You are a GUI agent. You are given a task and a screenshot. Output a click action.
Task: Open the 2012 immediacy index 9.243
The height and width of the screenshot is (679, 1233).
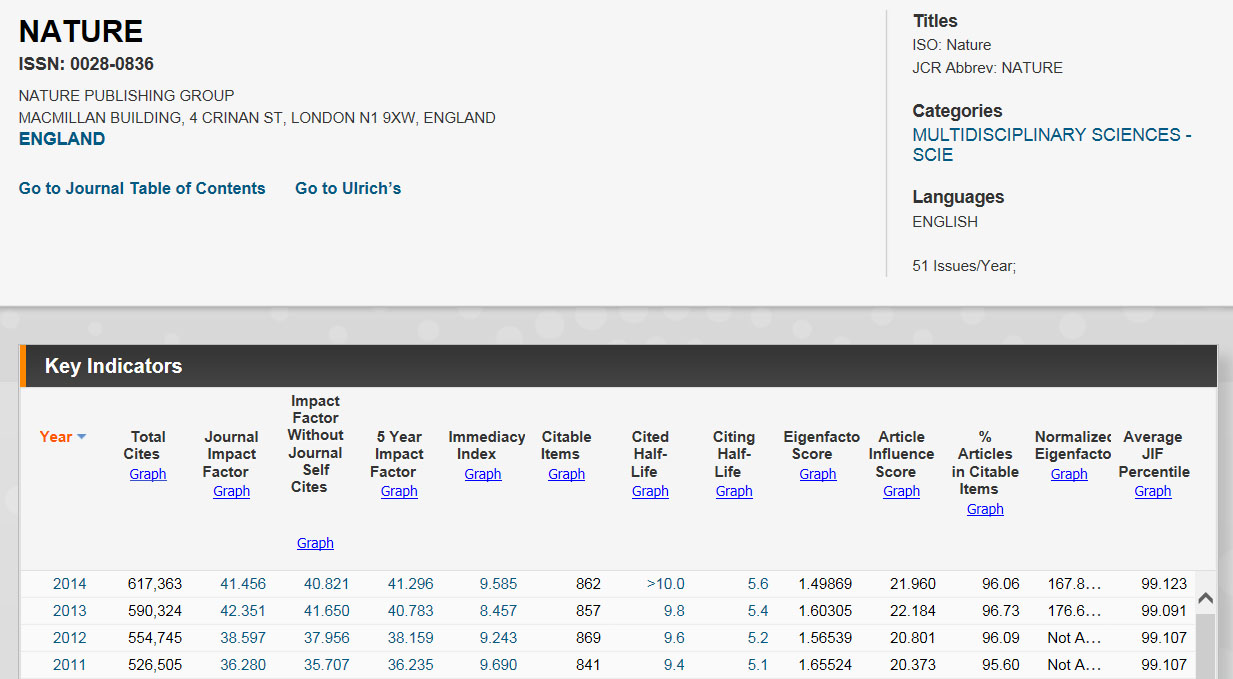tap(499, 638)
